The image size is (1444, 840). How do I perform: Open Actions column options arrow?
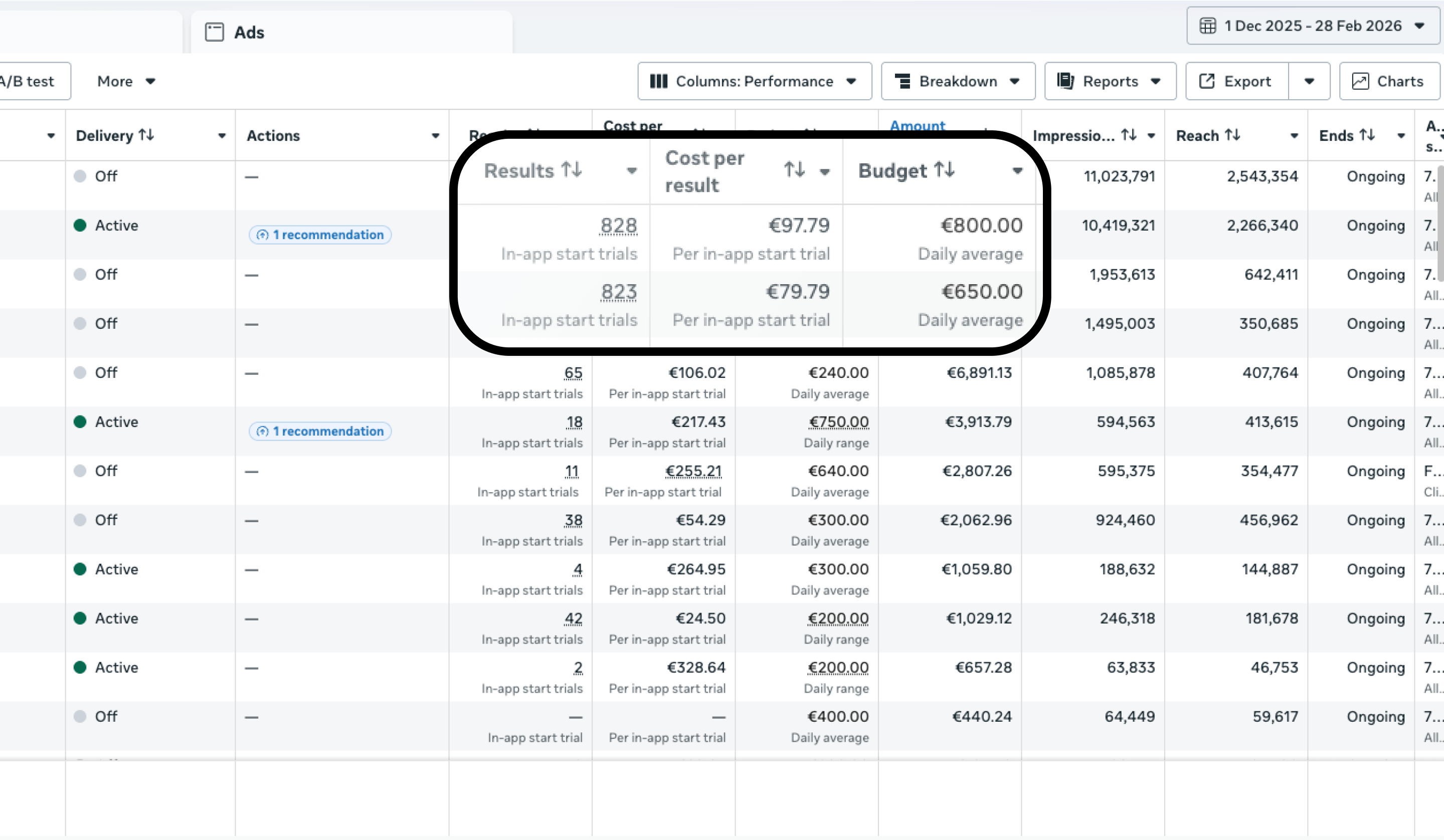436,136
